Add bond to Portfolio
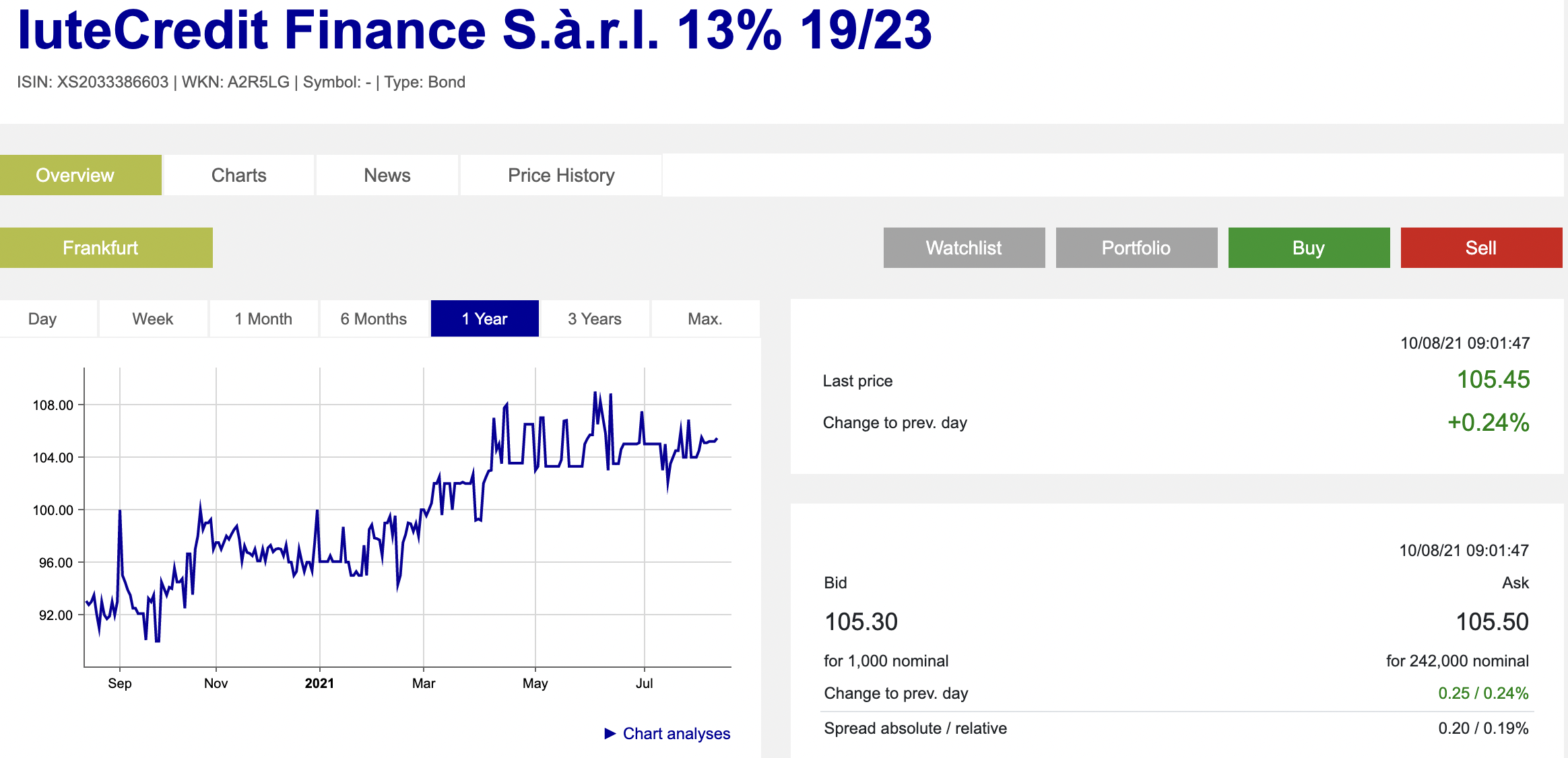The height and width of the screenshot is (758, 1568). pos(1137,248)
